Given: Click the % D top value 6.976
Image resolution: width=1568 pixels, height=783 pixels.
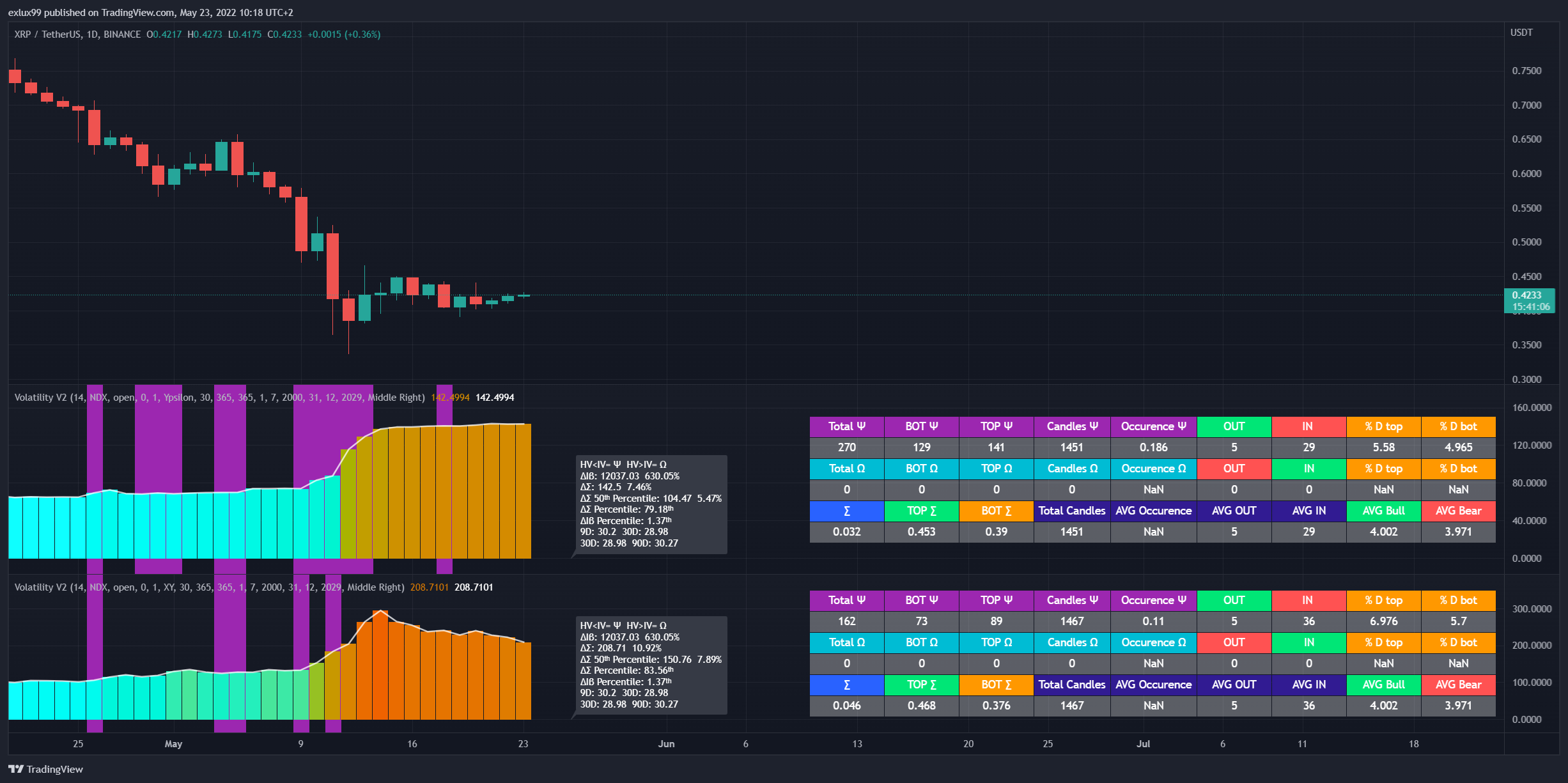Looking at the screenshot, I should pos(1384,621).
